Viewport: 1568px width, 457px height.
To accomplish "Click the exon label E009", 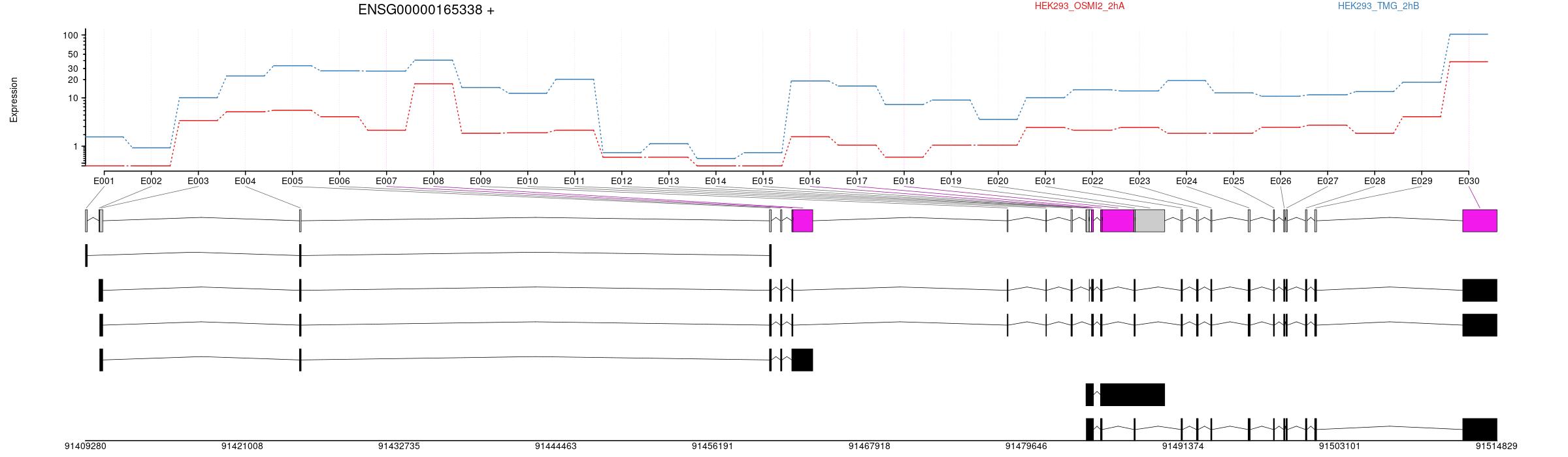I will (x=480, y=181).
